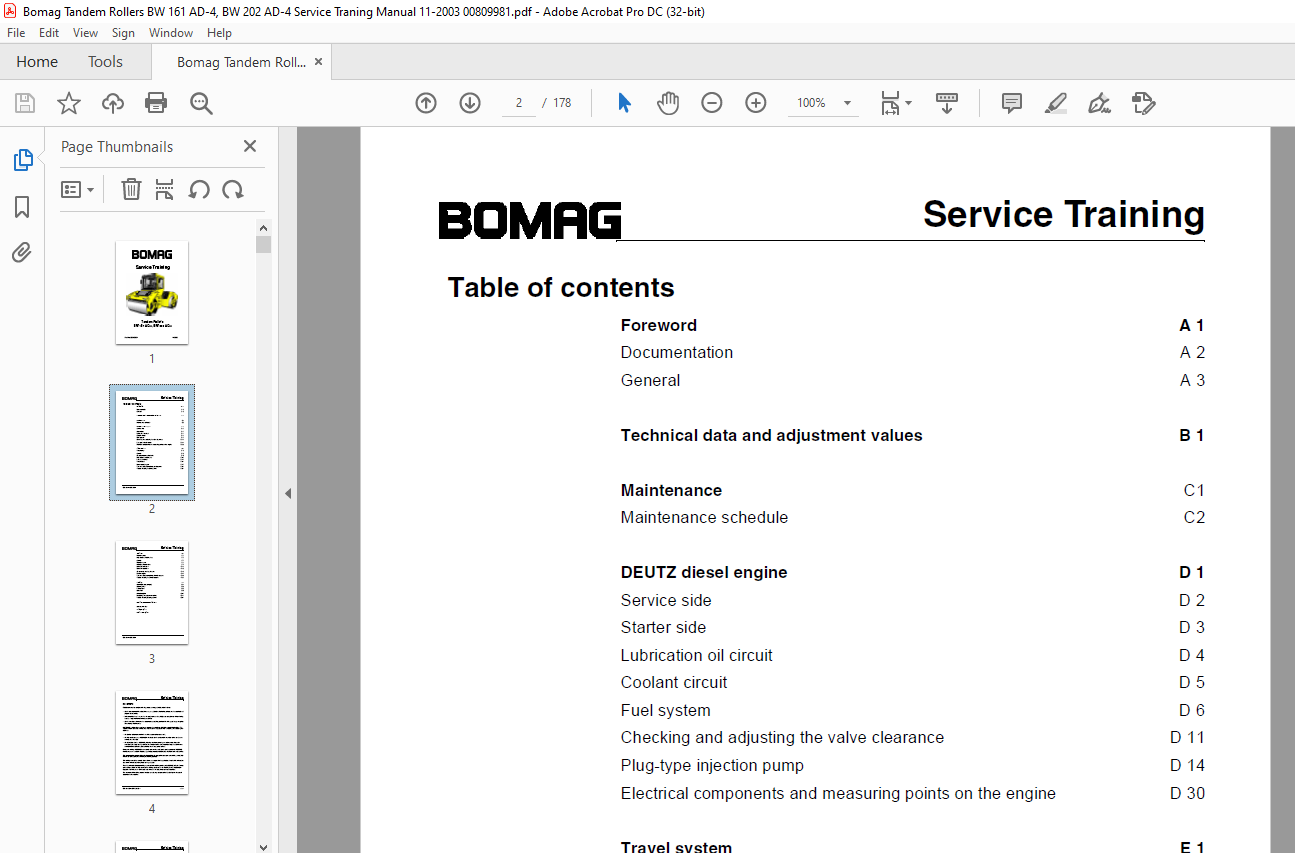The width and height of the screenshot is (1295, 853).
Task: Switch to the Home tab
Action: coord(37,62)
